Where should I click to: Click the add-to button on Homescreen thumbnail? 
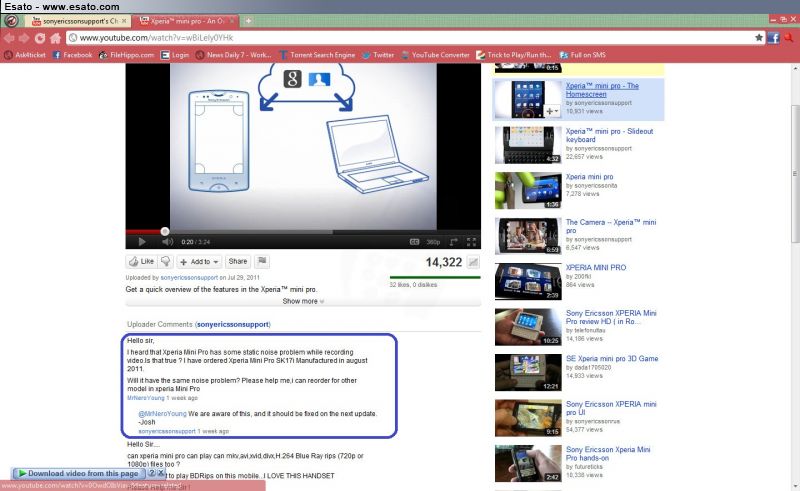tap(552, 111)
